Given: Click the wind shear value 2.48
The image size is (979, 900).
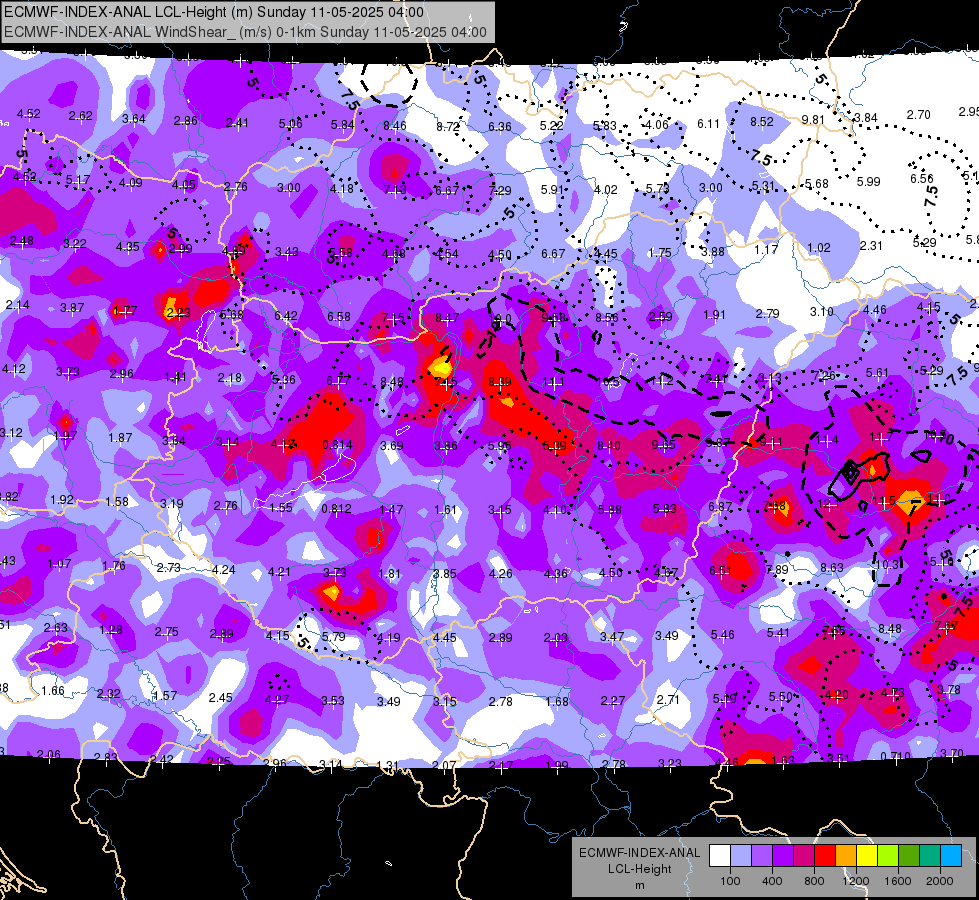Looking at the screenshot, I should [x=22, y=240].
